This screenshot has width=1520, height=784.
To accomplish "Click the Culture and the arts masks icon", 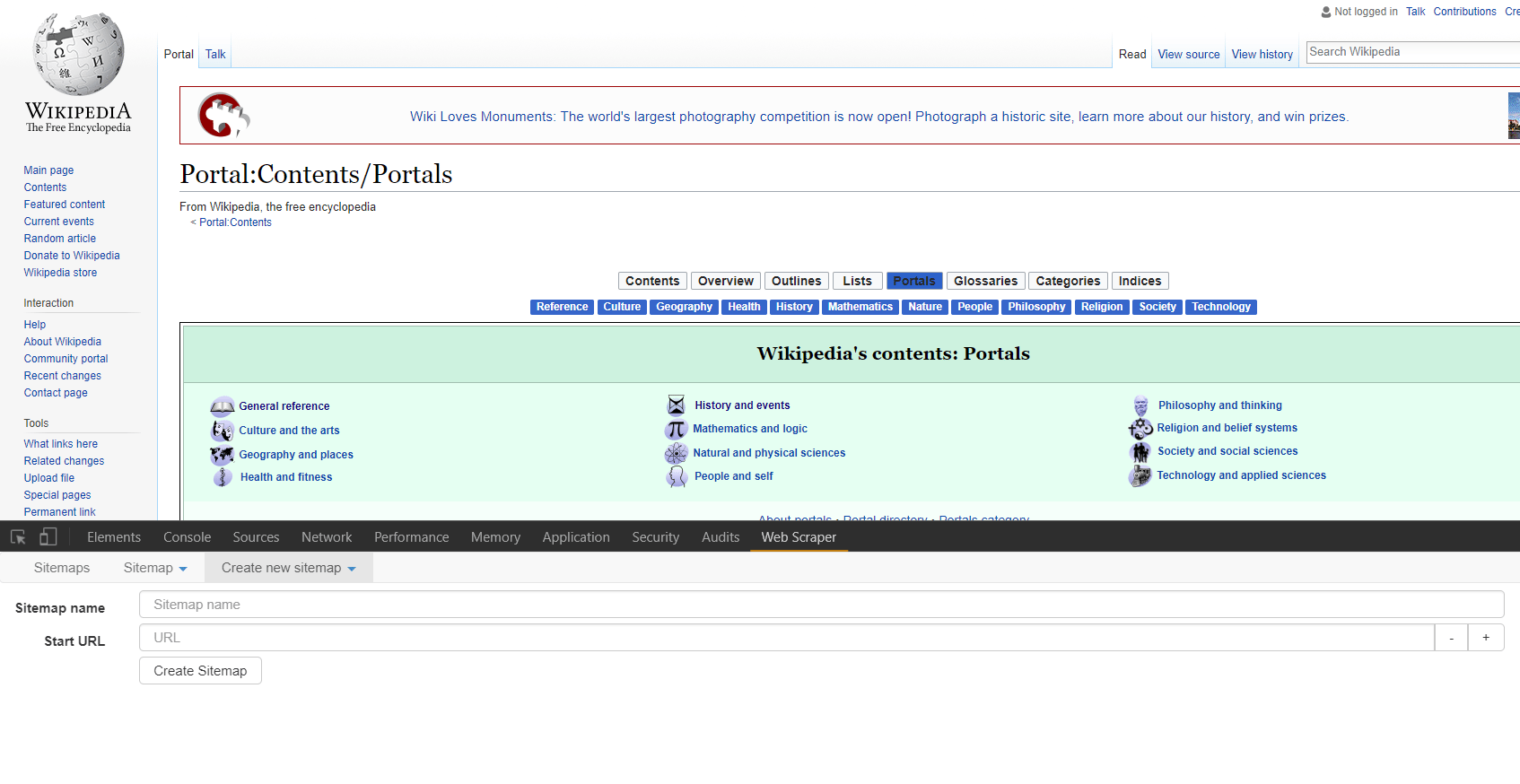I will (x=222, y=431).
